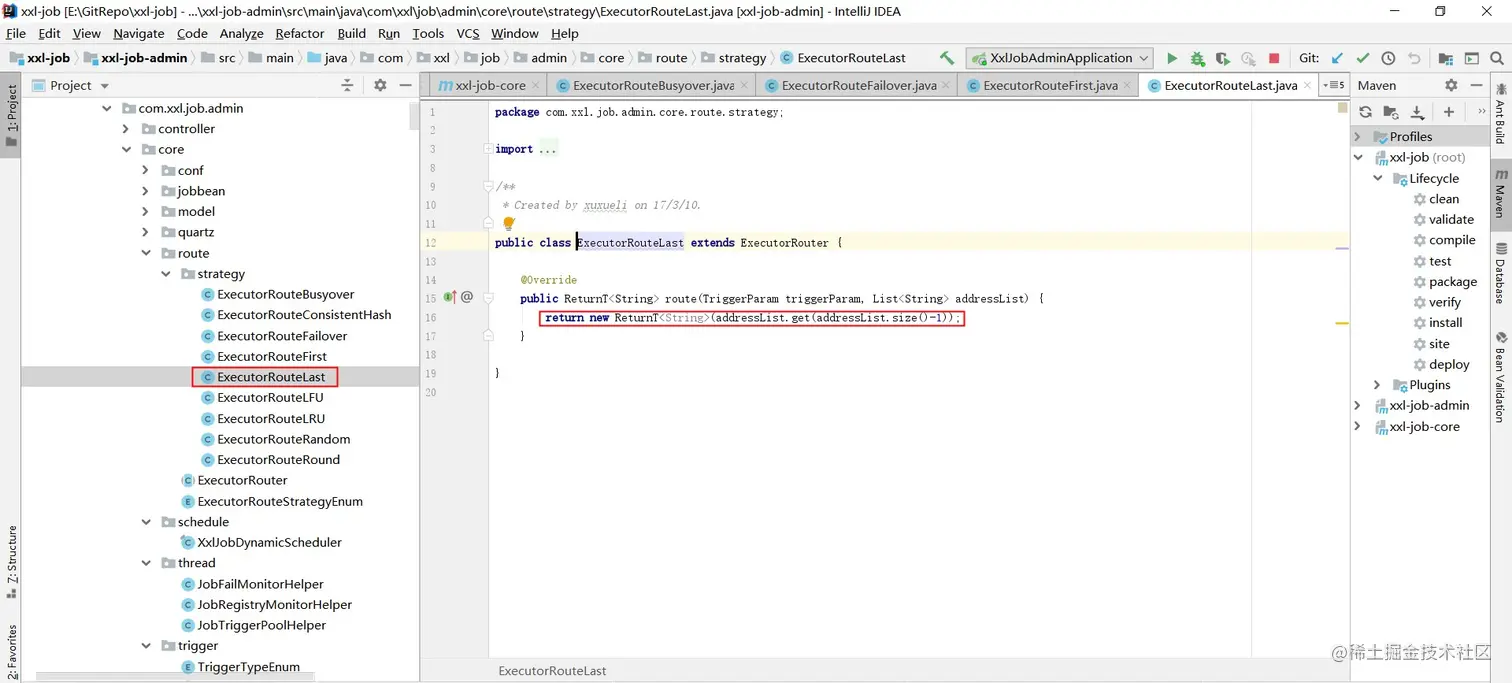The height and width of the screenshot is (683, 1512).
Task: Click the Build project hammer icon
Action: tap(947, 58)
